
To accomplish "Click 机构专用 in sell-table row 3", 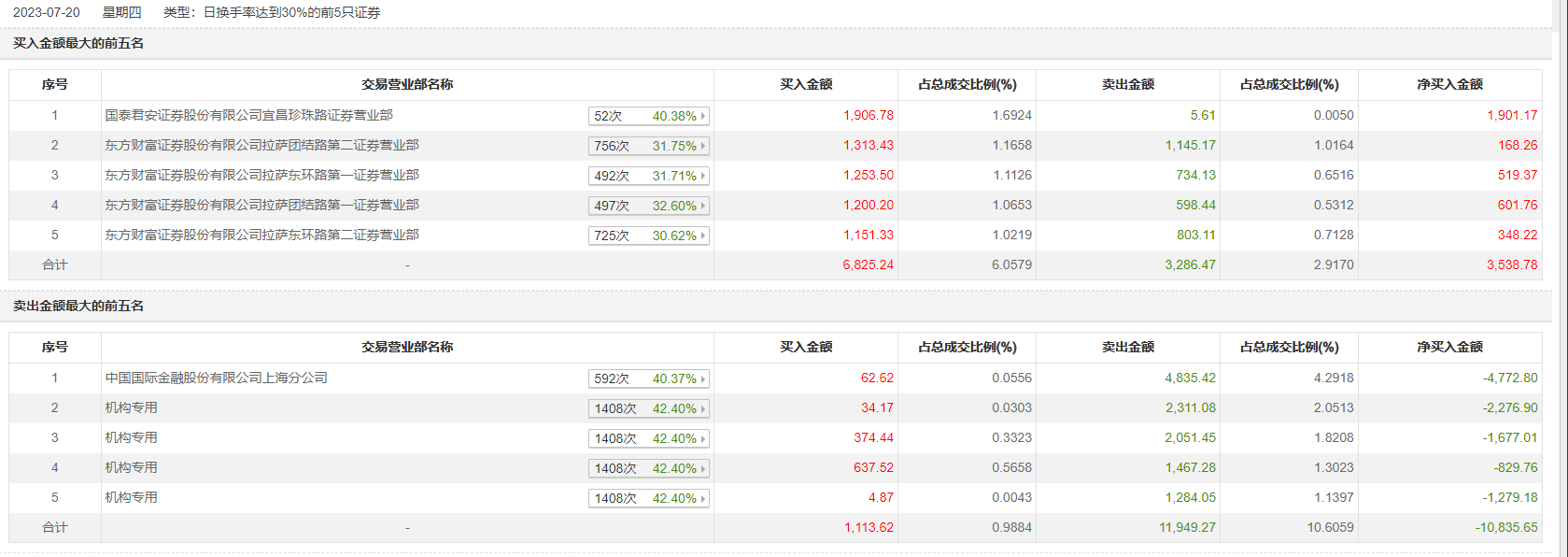I will [131, 437].
